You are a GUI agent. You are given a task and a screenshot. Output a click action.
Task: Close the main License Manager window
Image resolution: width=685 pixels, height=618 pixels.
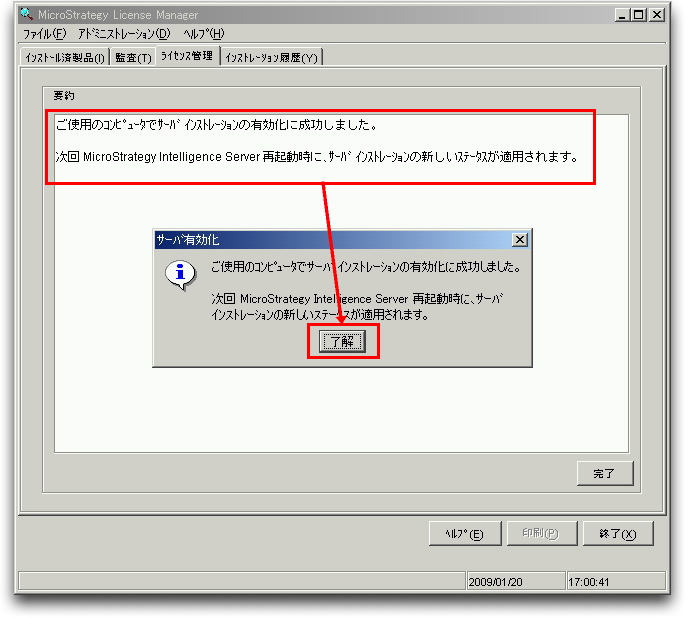[x=657, y=15]
